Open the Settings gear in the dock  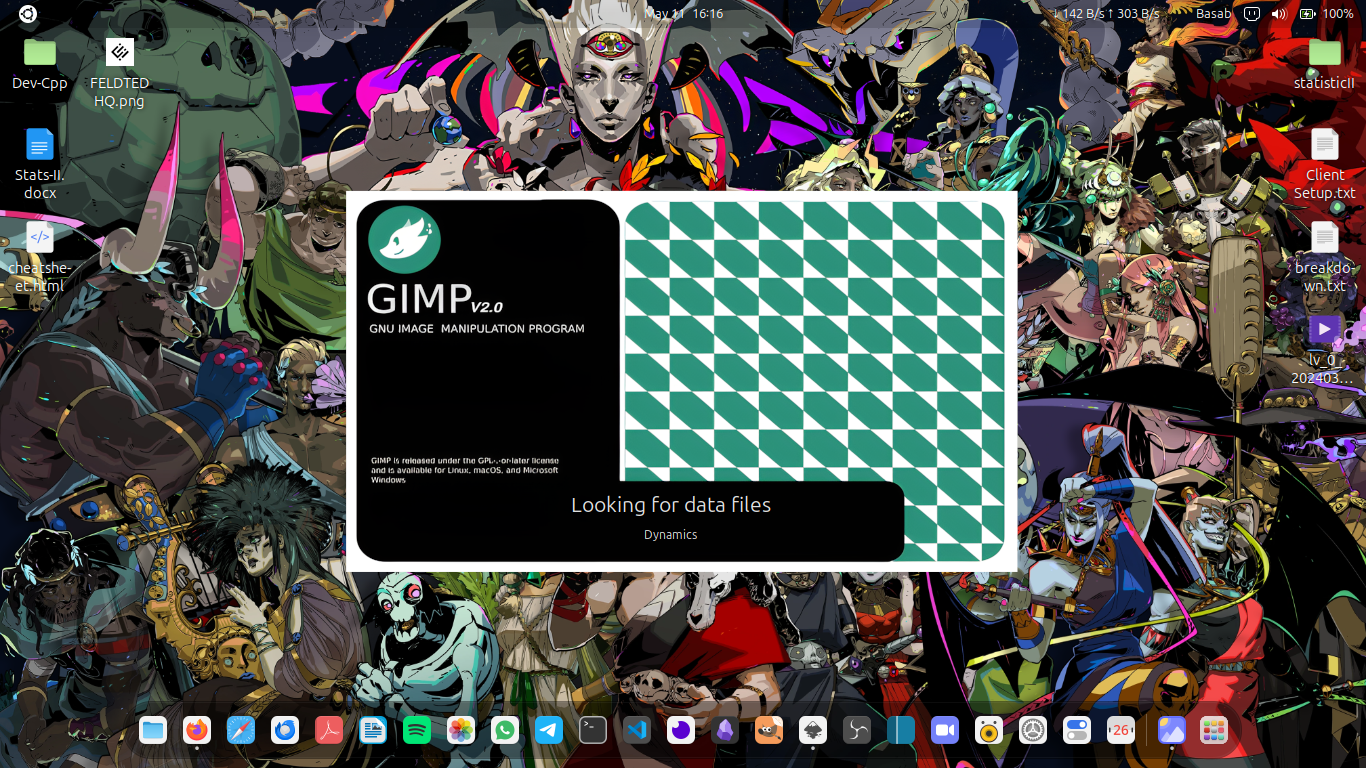(1033, 731)
